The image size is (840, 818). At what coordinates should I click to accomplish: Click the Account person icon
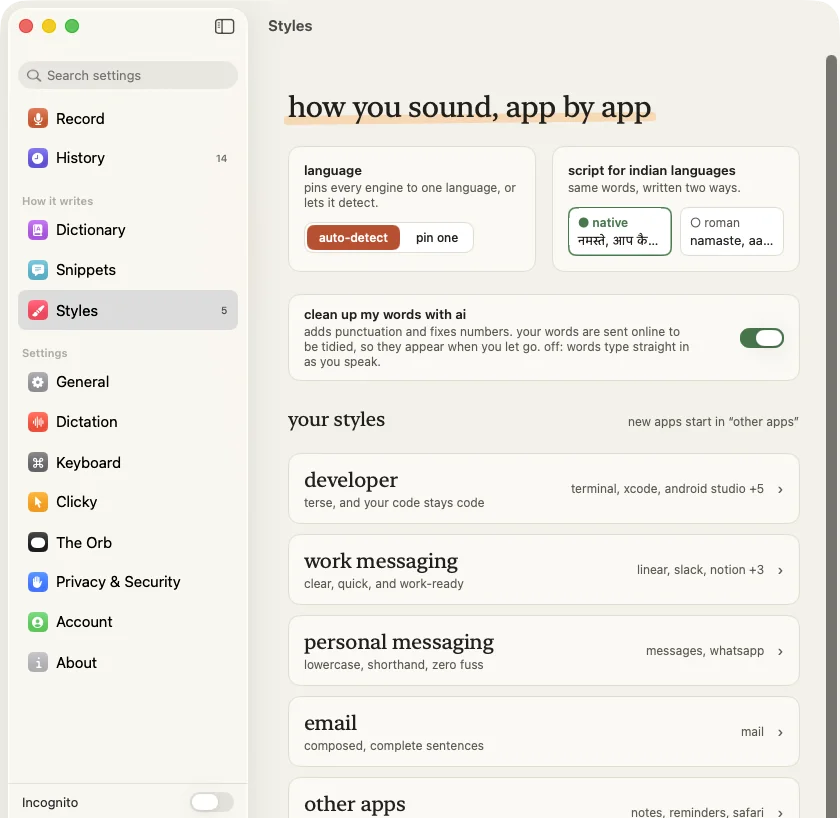(38, 622)
